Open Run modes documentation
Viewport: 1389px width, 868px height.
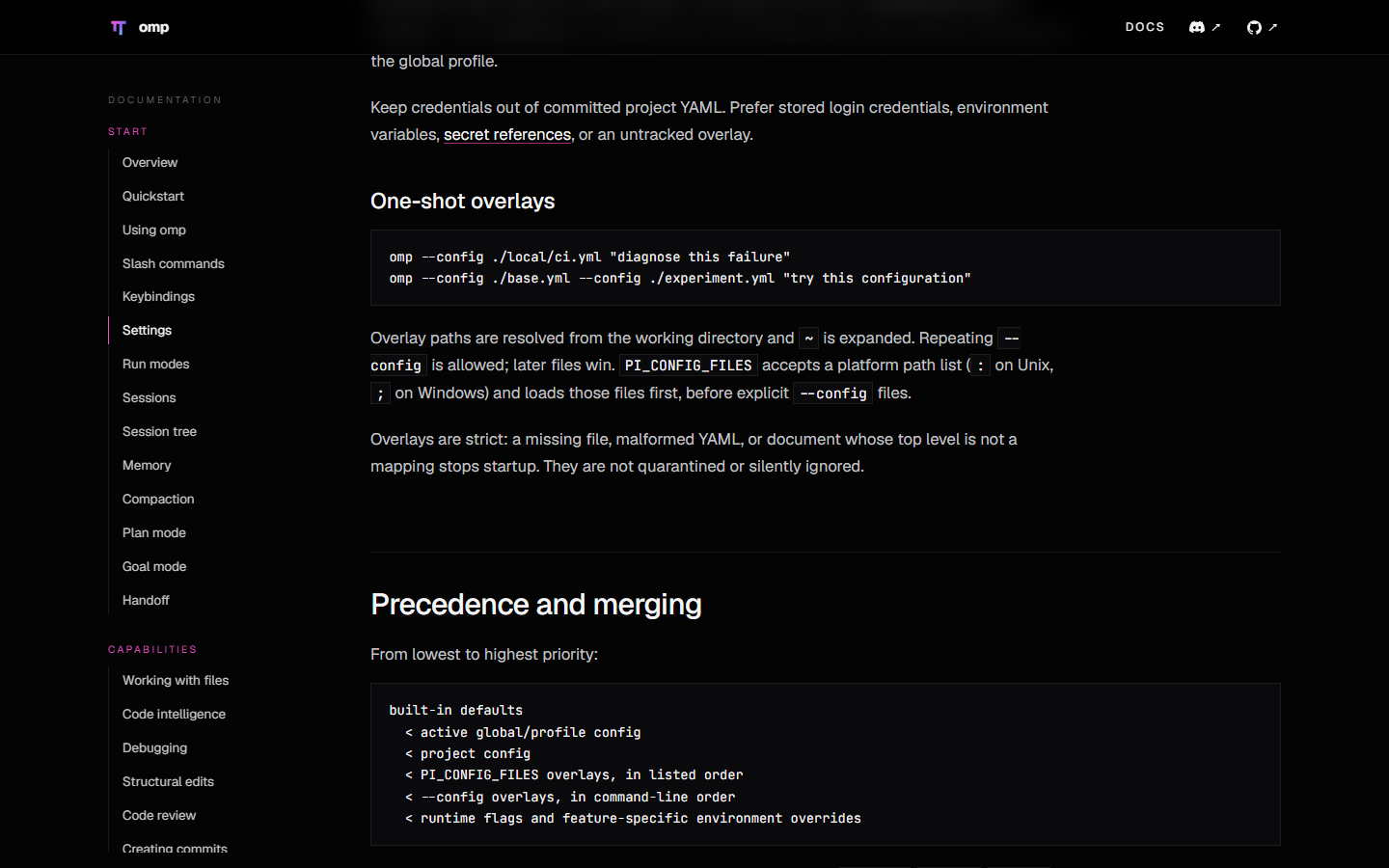(155, 364)
